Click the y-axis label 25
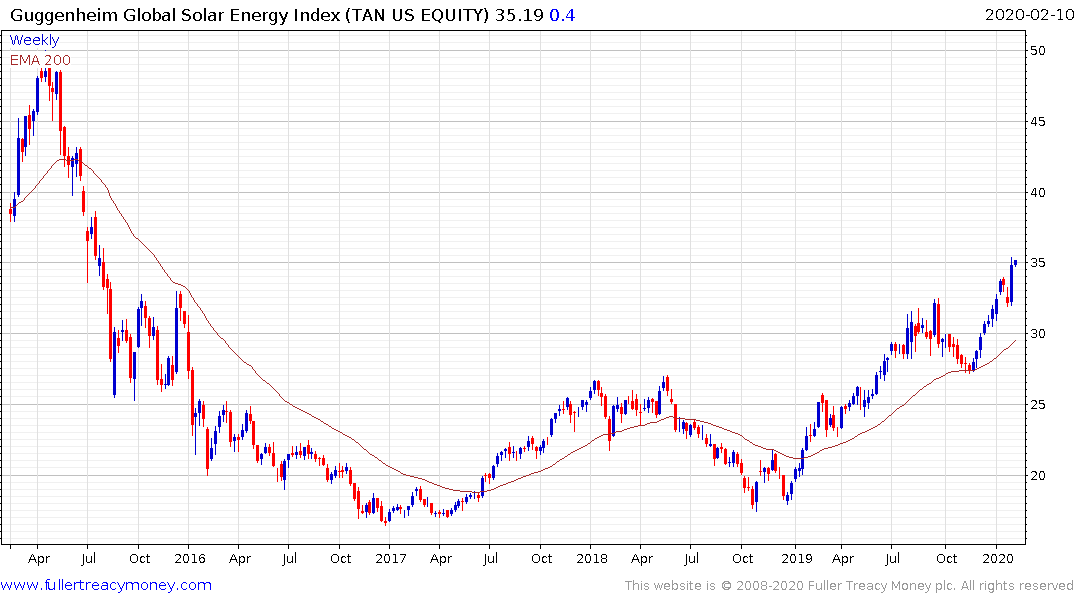The height and width of the screenshot is (600, 1075). click(x=1037, y=405)
